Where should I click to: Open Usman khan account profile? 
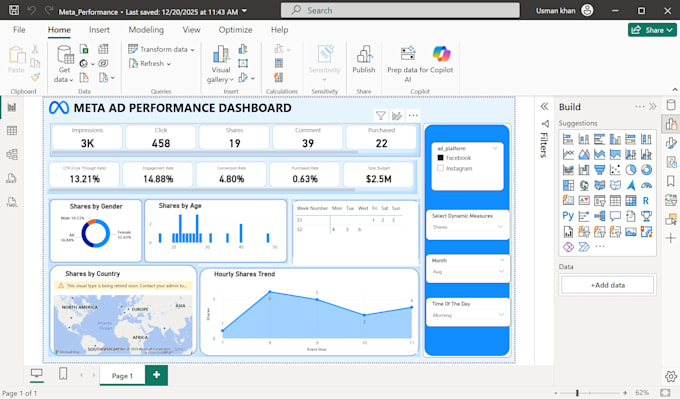click(x=564, y=10)
